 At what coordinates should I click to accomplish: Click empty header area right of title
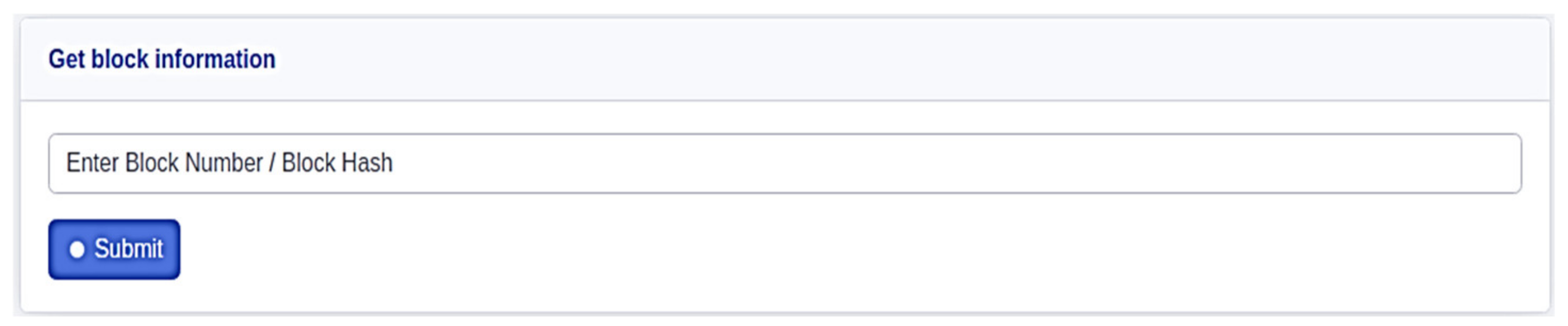coord(913,59)
